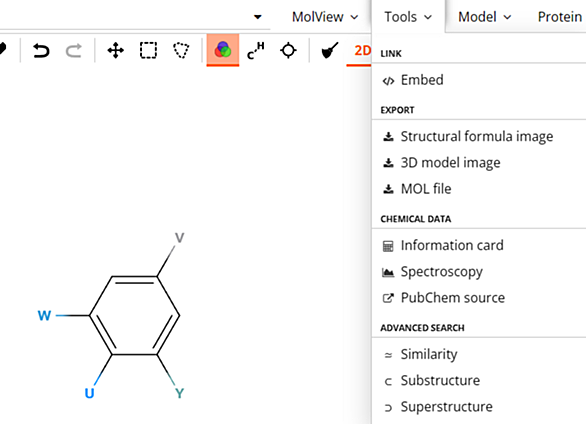Open the MolView dropdown menu

coord(325,17)
